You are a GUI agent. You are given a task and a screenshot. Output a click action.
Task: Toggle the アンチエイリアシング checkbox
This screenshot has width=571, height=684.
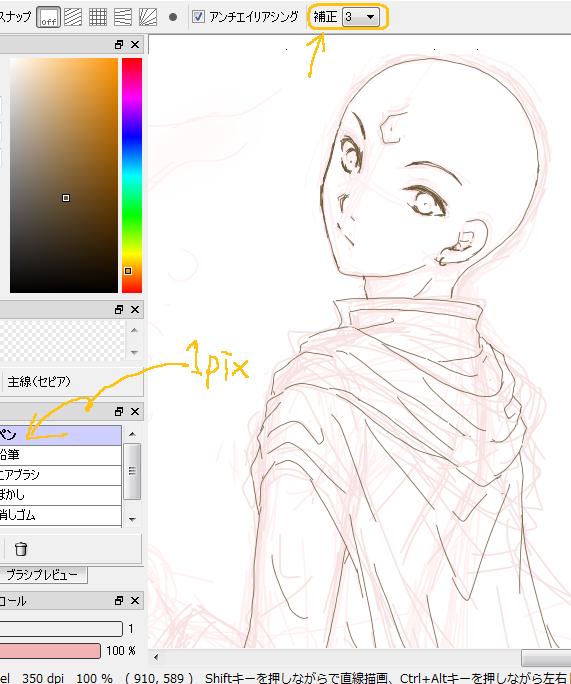[198, 17]
